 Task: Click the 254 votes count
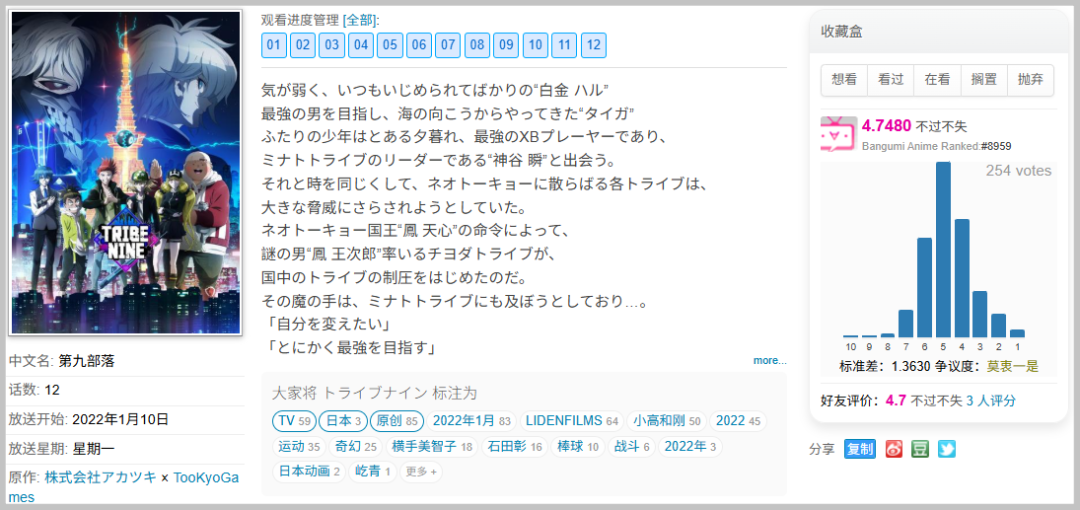pyautogui.click(x=1018, y=170)
